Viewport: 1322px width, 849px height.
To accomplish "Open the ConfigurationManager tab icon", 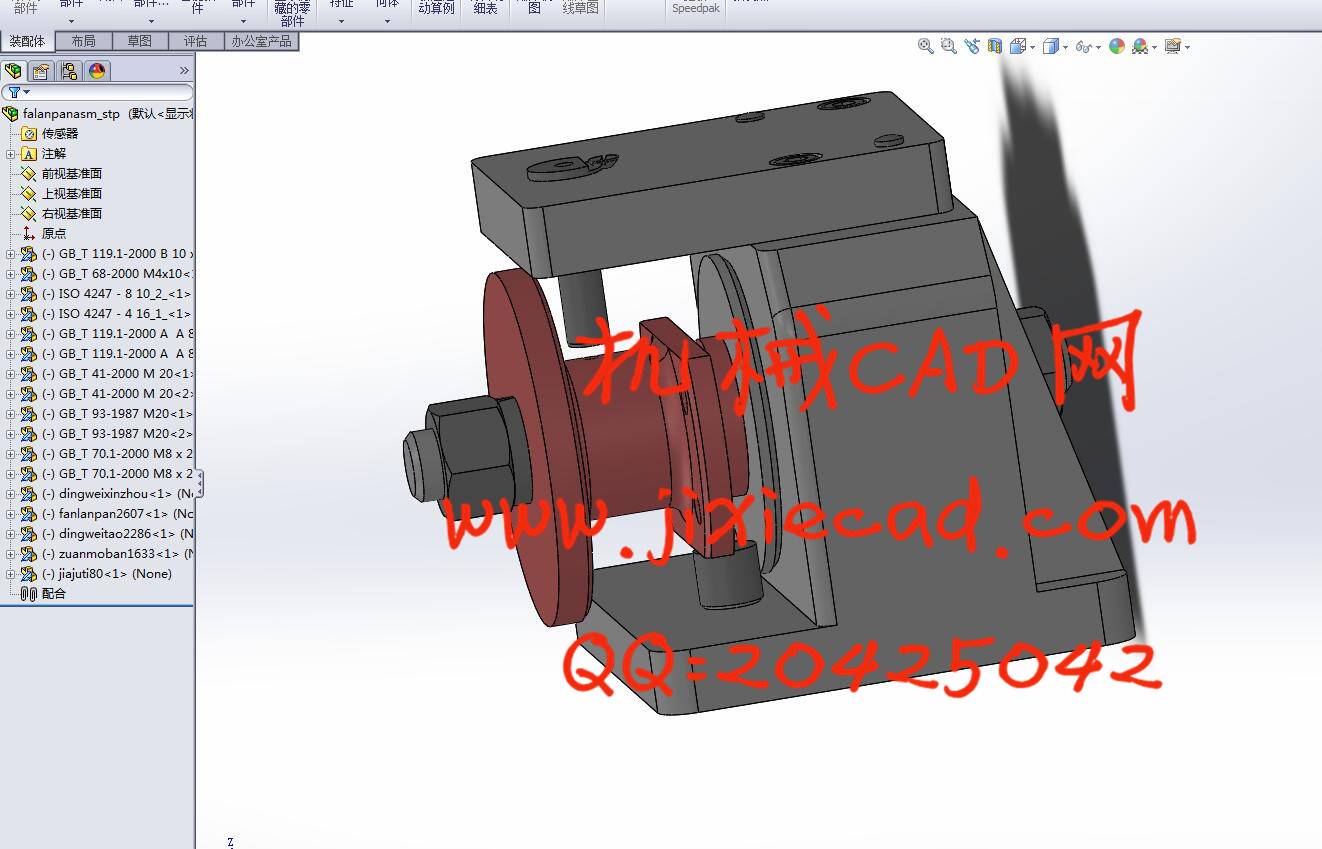I will 68,71.
